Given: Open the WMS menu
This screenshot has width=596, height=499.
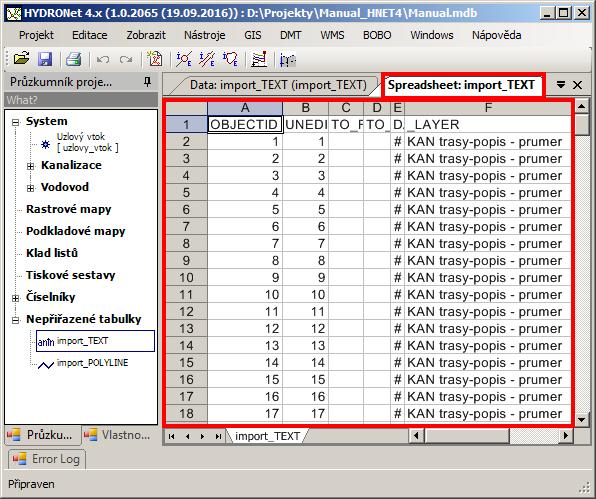Looking at the screenshot, I should [332, 35].
